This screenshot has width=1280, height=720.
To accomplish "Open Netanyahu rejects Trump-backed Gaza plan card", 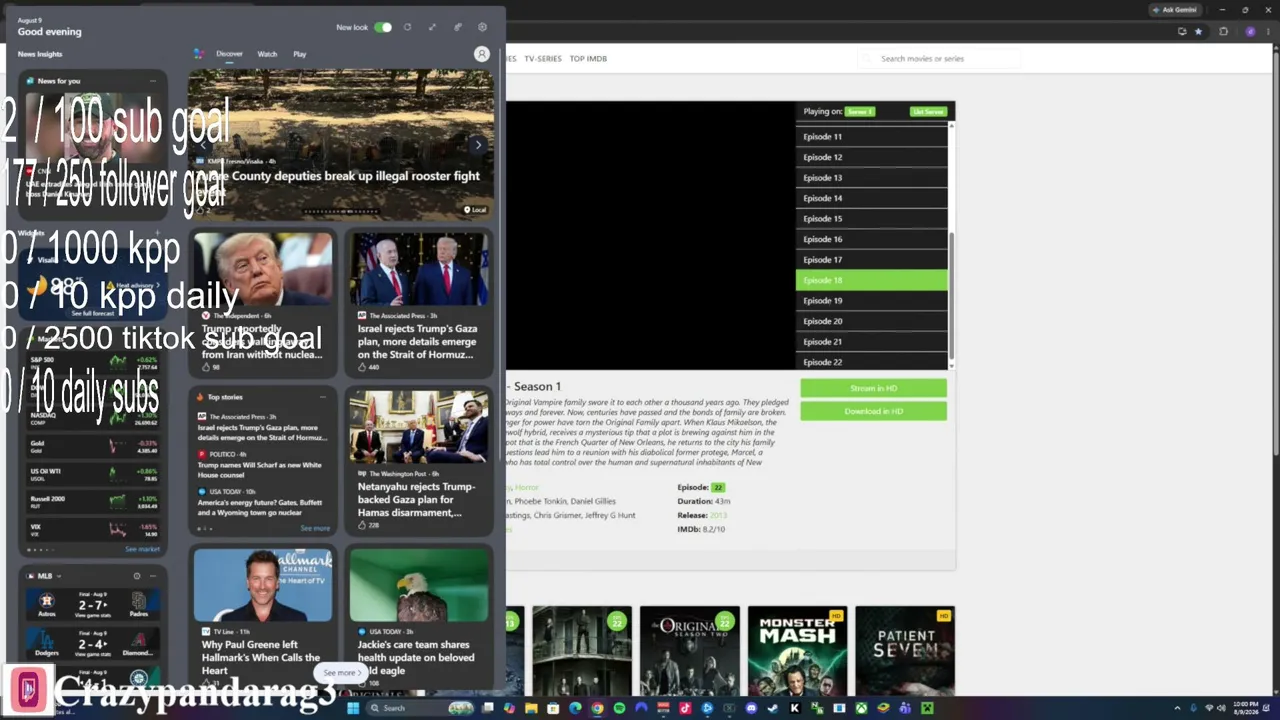I will click(x=419, y=461).
